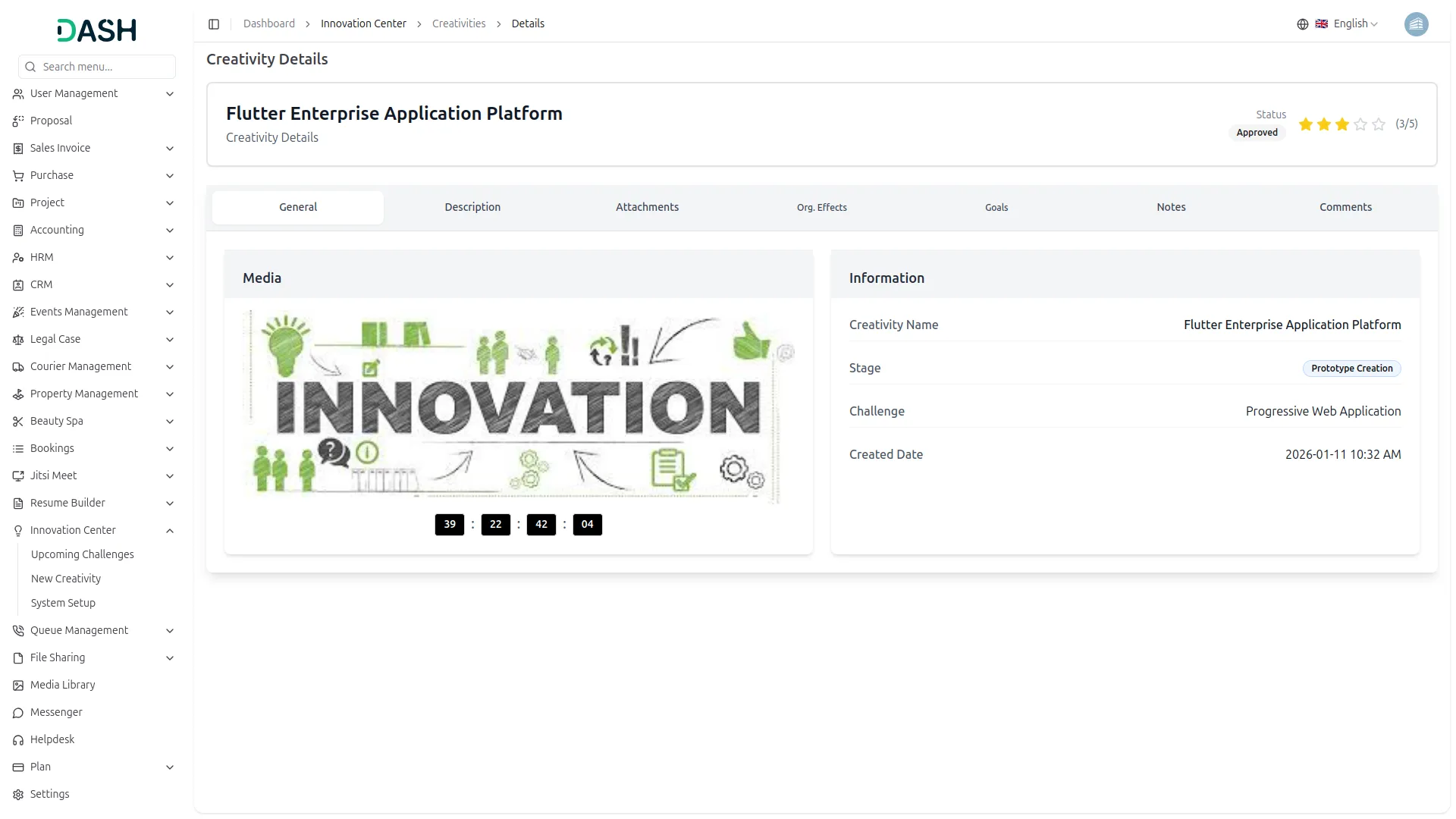The width and height of the screenshot is (1456, 819).
Task: Toggle the sidebar collapse icon in breadcrumb bar
Action: click(x=214, y=24)
